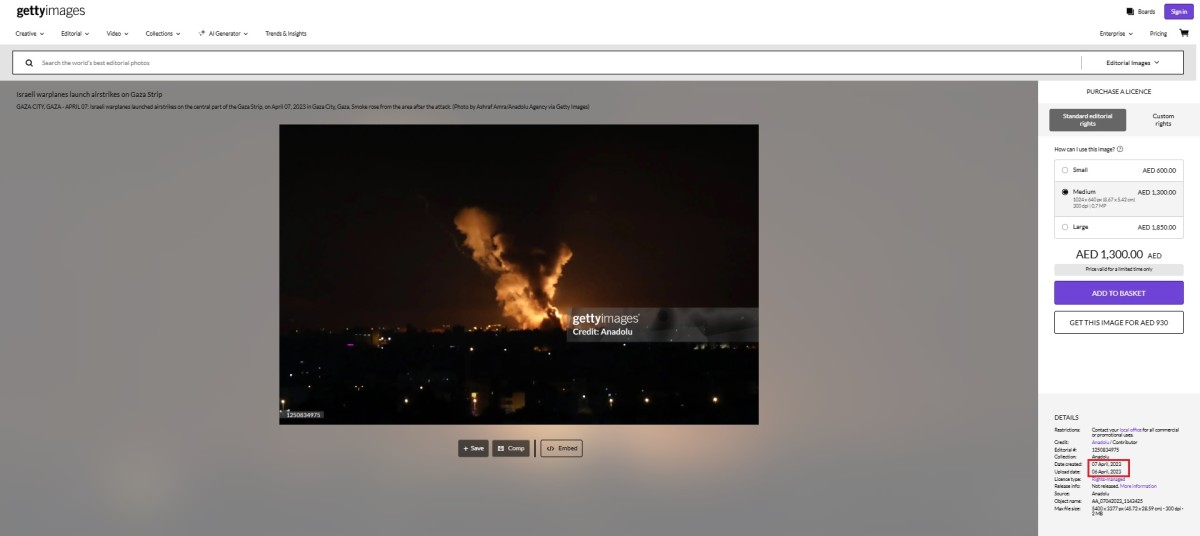Open Boards from the top bar
1200x536 pixels.
[x=1140, y=12]
